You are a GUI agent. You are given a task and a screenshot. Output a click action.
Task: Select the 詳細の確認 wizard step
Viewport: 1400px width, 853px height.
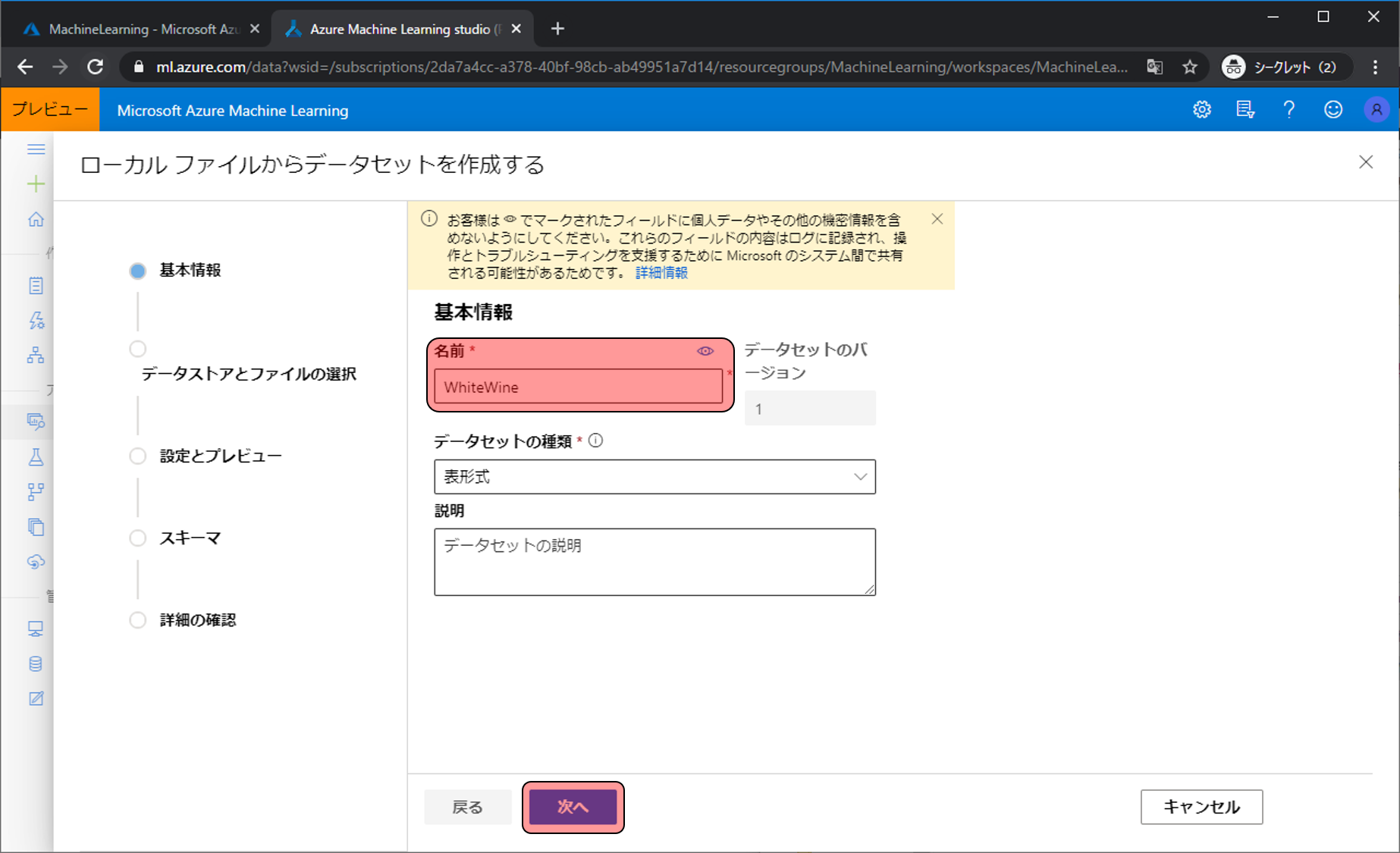(197, 620)
